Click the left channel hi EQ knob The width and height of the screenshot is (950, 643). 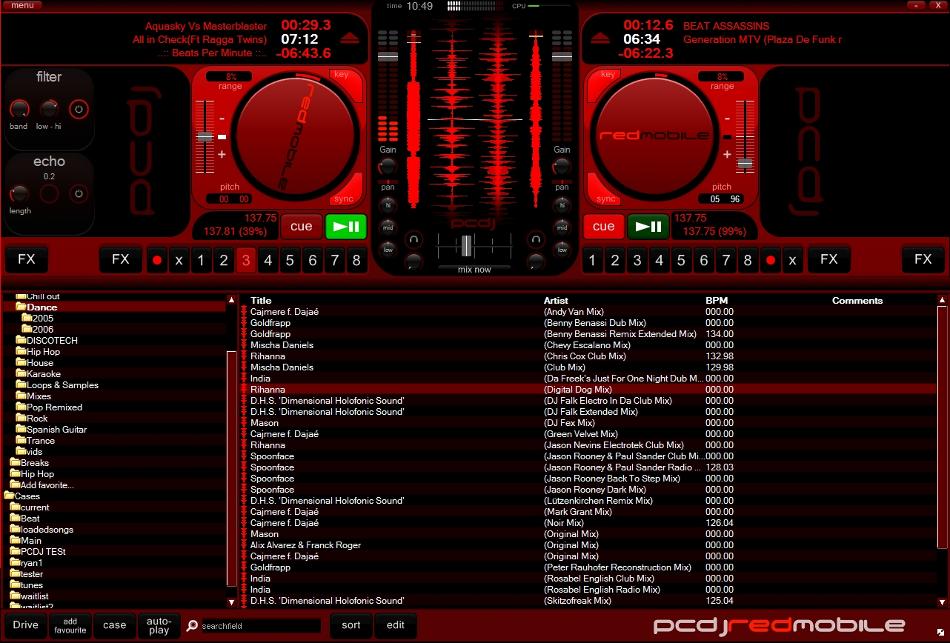(388, 206)
